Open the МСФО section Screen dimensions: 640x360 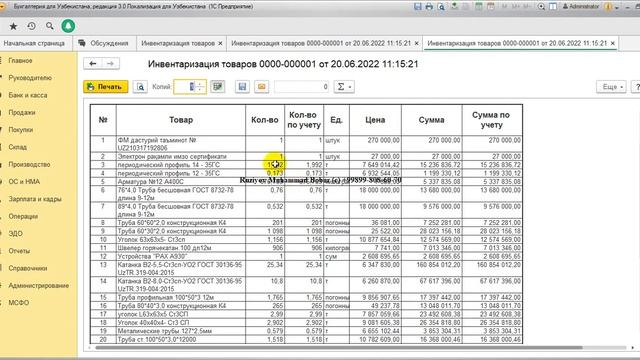tap(19, 303)
